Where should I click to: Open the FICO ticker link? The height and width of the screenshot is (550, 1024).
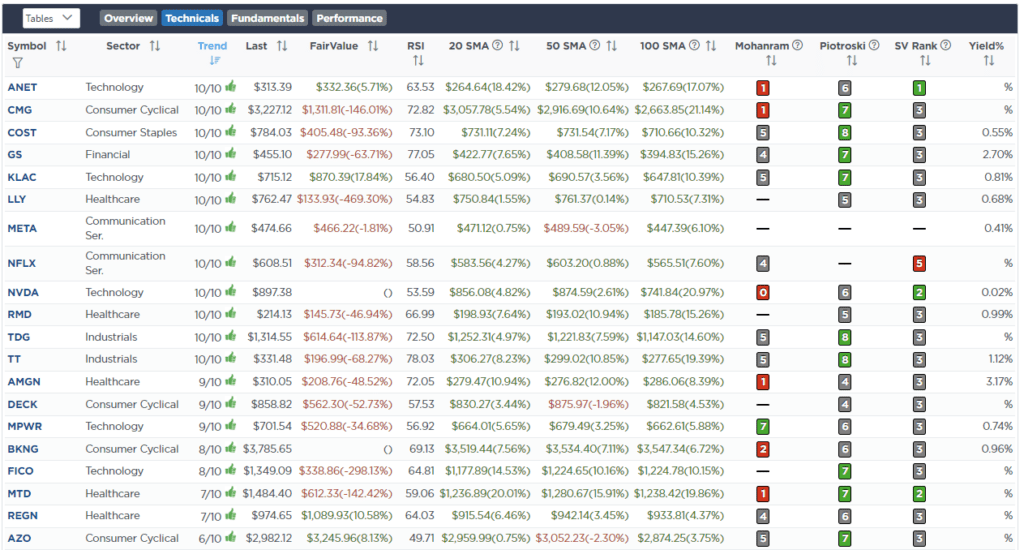[x=20, y=470]
